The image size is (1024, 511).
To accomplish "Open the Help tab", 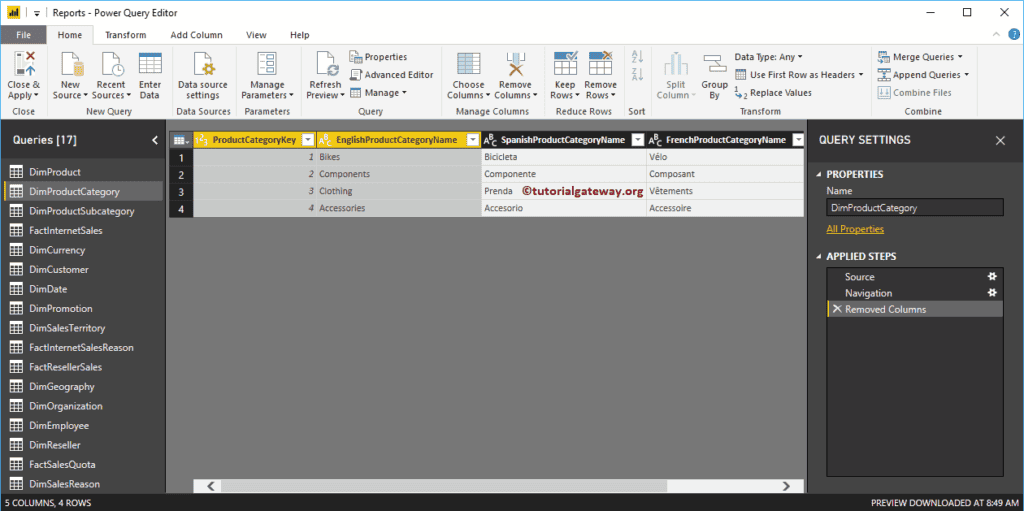I will [300, 35].
